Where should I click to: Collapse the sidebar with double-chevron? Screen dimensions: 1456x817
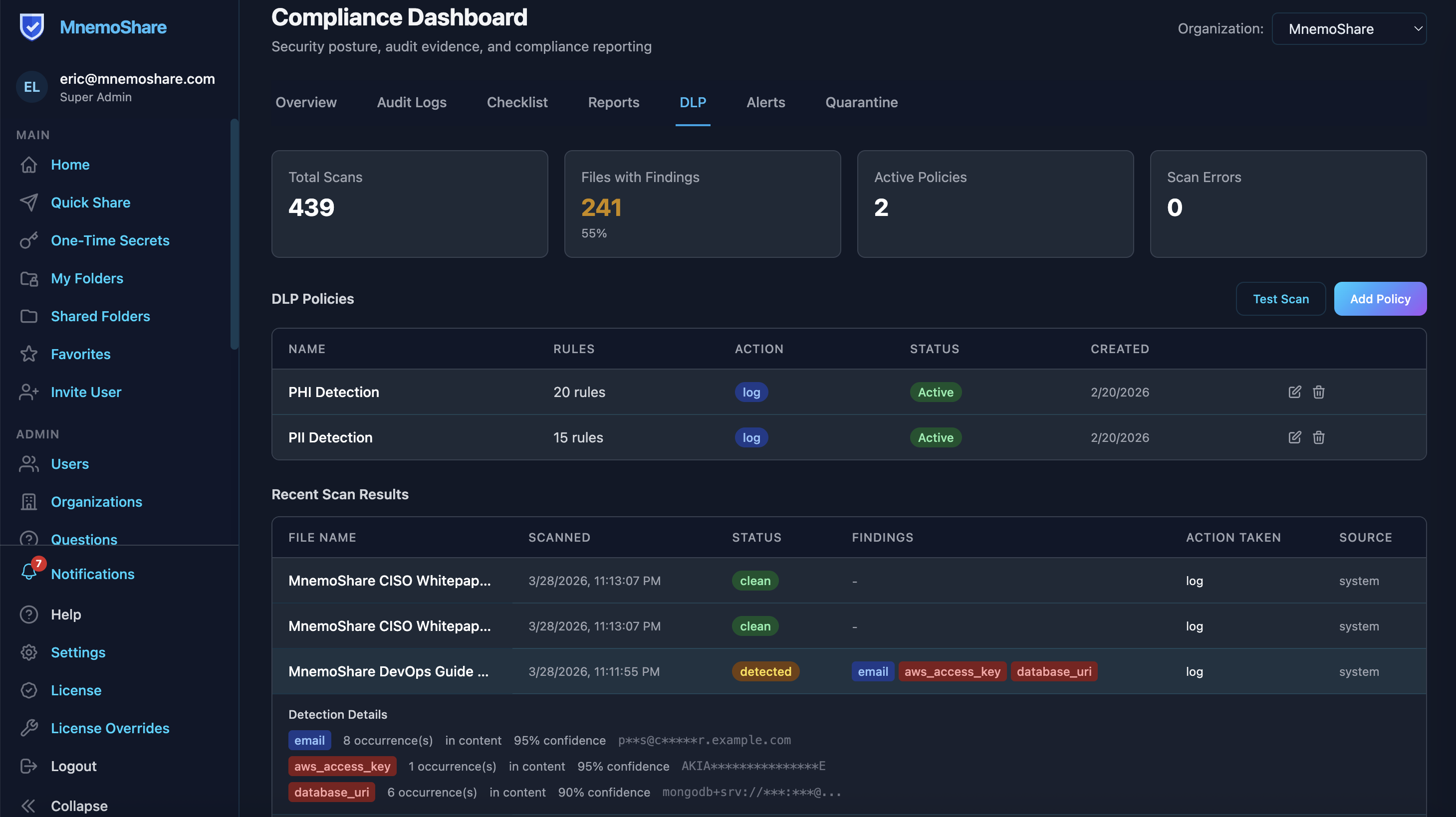click(29, 805)
